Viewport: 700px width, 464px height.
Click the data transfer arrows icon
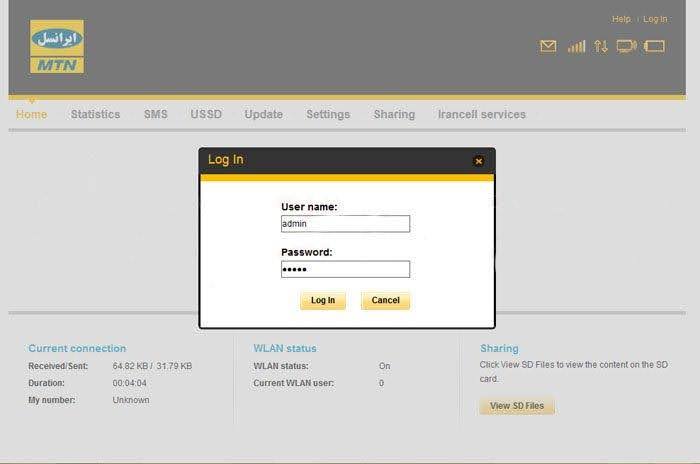point(600,46)
